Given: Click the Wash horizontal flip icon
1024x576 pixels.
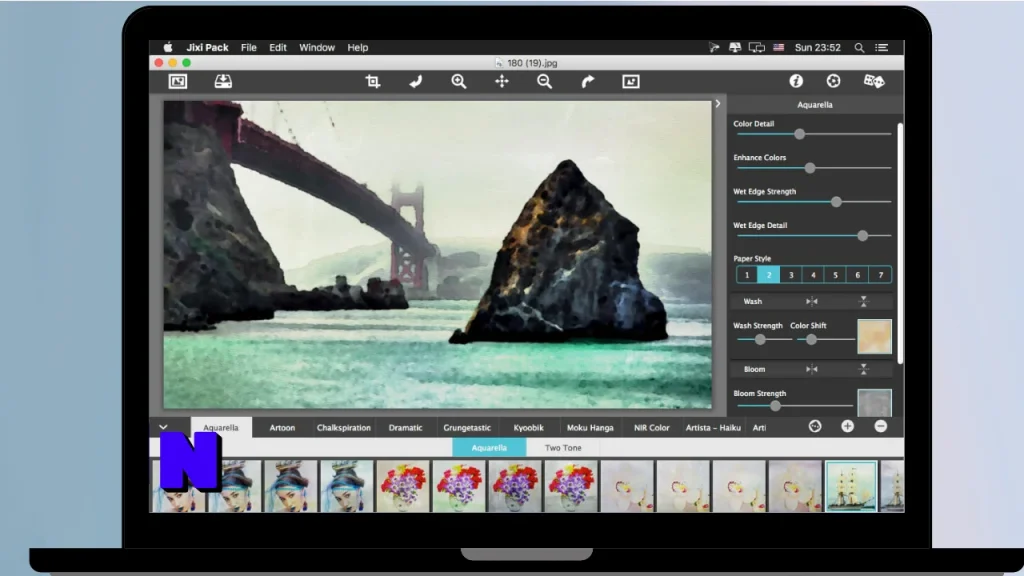Looking at the screenshot, I should pos(812,301).
